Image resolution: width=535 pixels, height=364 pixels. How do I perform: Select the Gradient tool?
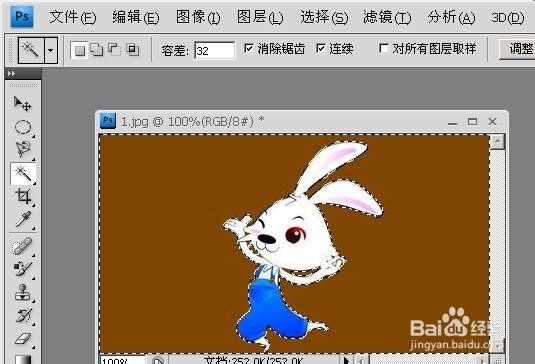(23, 359)
